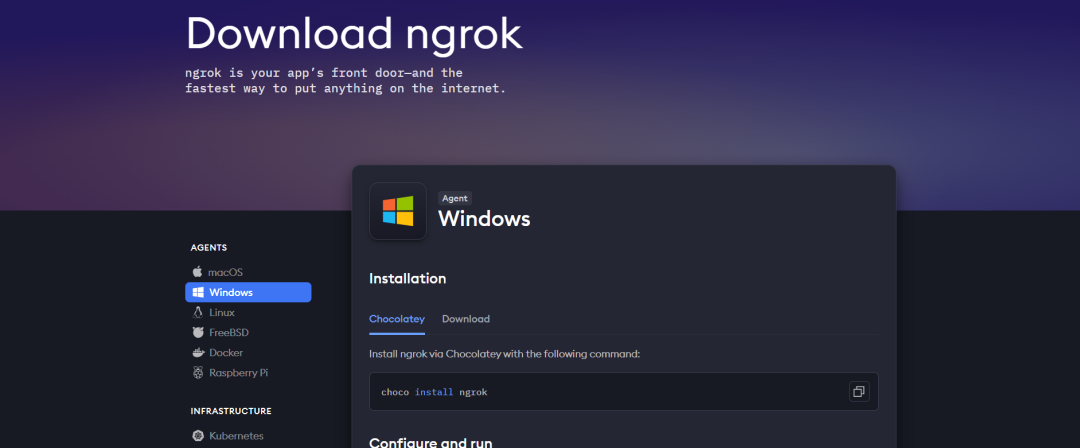The width and height of the screenshot is (1080, 448).
Task: Click the Linux penguin icon
Action: pos(198,312)
